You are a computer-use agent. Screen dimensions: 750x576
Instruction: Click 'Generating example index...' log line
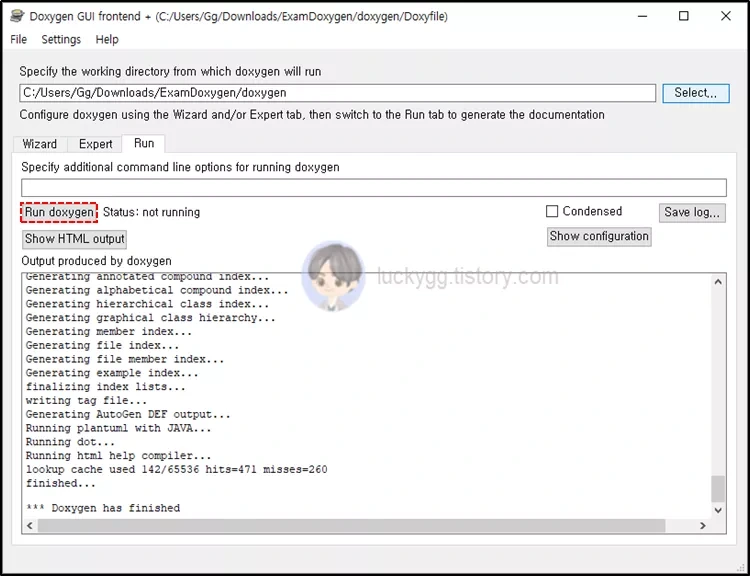[x=112, y=373]
